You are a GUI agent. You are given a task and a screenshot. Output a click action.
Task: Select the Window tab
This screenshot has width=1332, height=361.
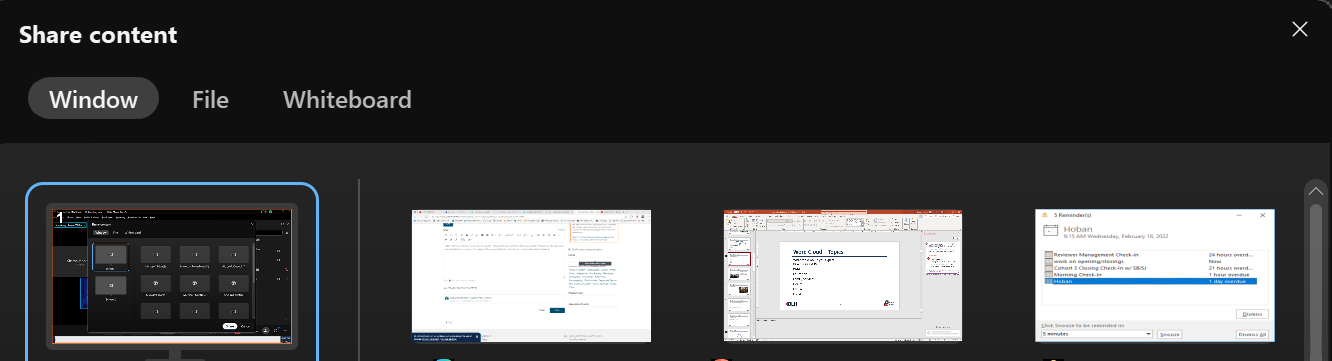pos(93,99)
